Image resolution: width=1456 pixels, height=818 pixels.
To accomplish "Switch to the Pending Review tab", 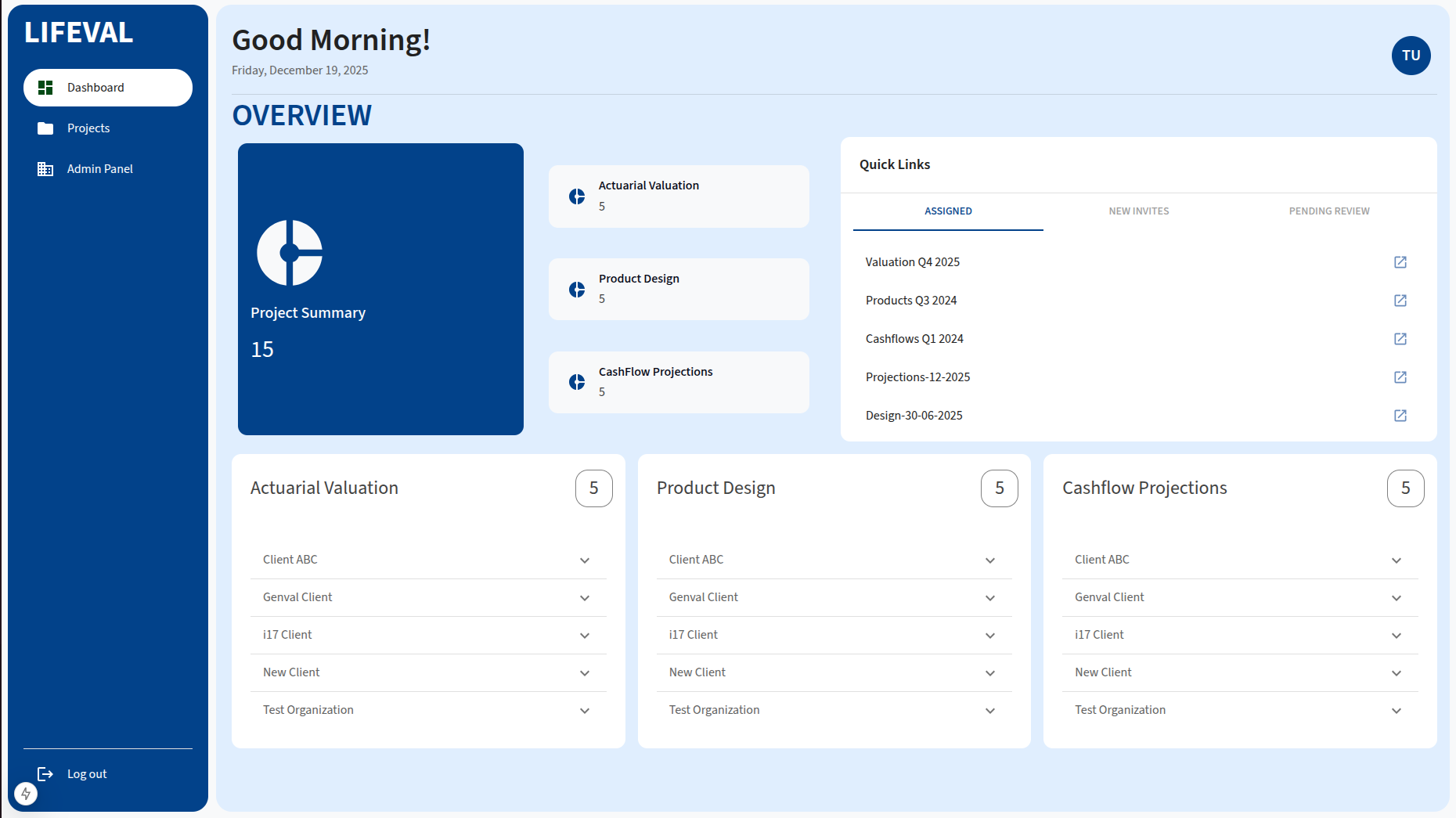I will (x=1328, y=211).
